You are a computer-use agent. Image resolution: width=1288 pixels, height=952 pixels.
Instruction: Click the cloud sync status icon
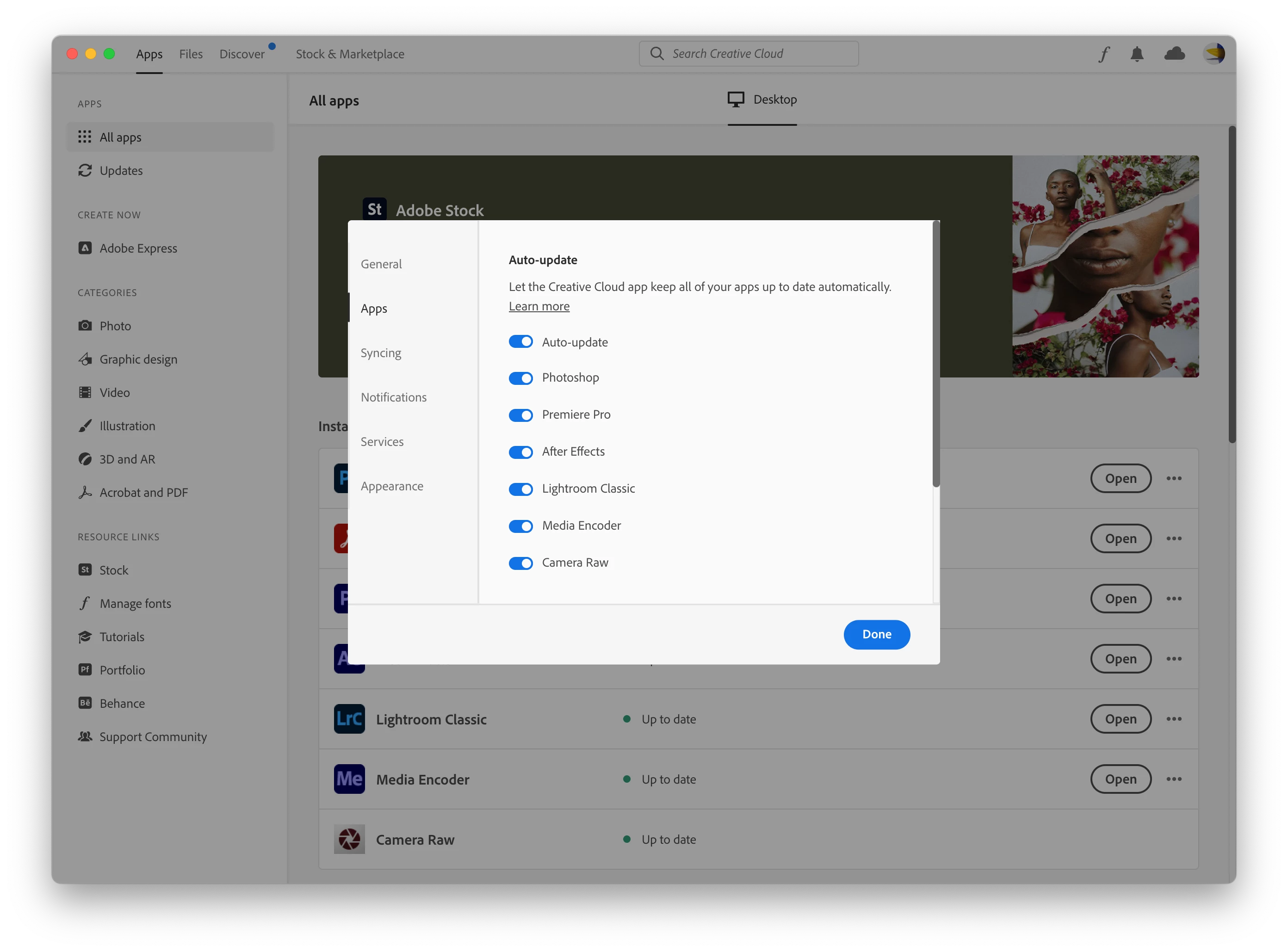[x=1175, y=54]
